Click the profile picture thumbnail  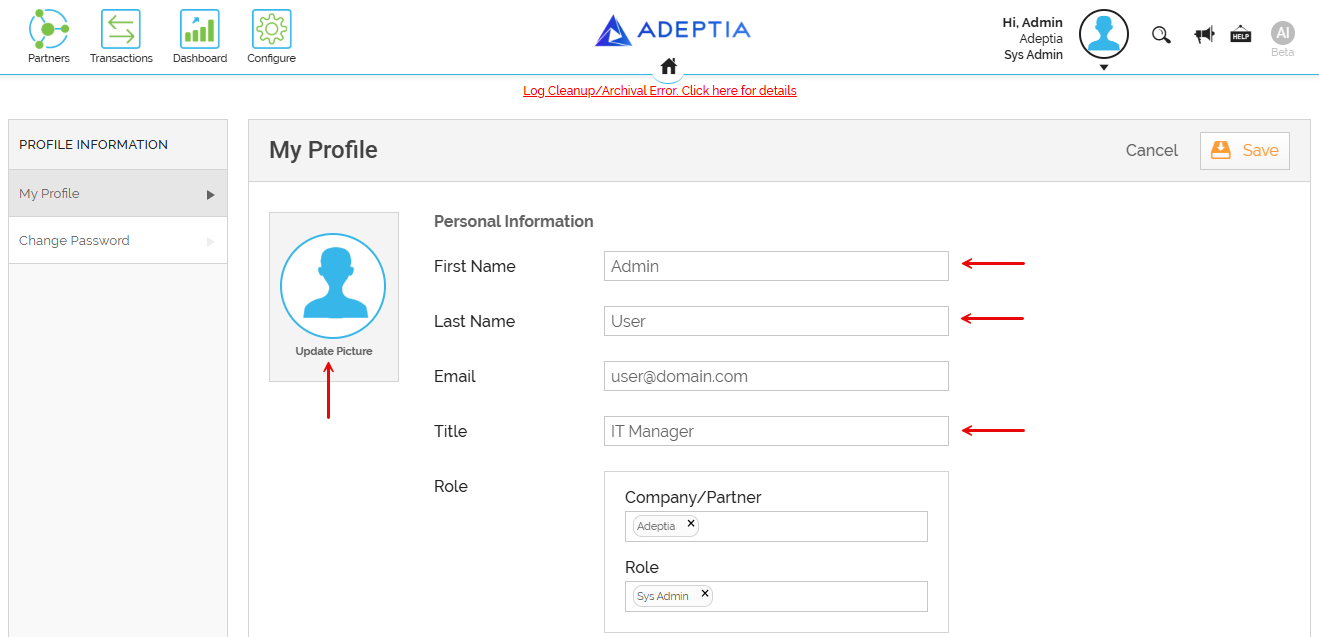click(333, 287)
